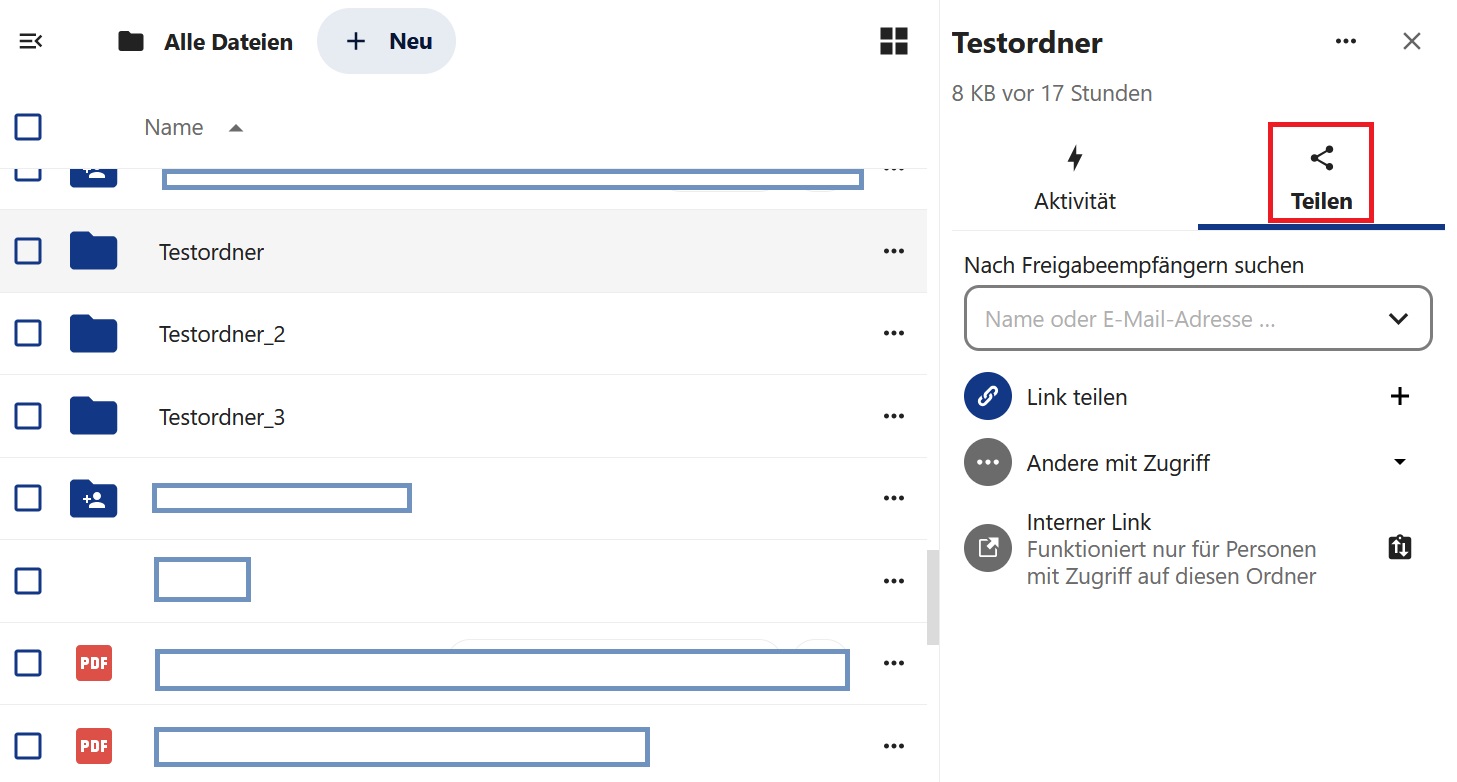1457x782 pixels.
Task: Click the Neu button
Action: point(387,42)
